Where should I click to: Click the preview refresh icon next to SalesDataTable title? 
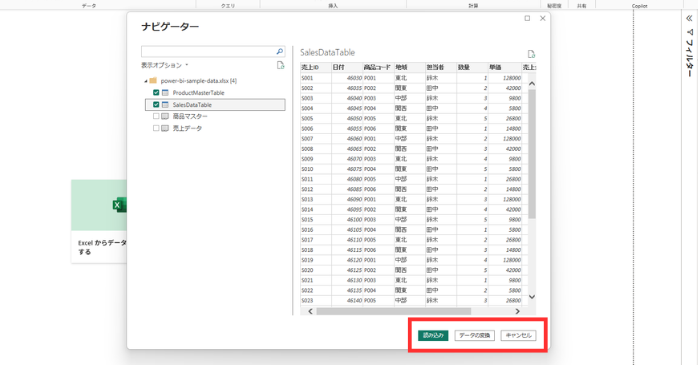[x=531, y=54]
